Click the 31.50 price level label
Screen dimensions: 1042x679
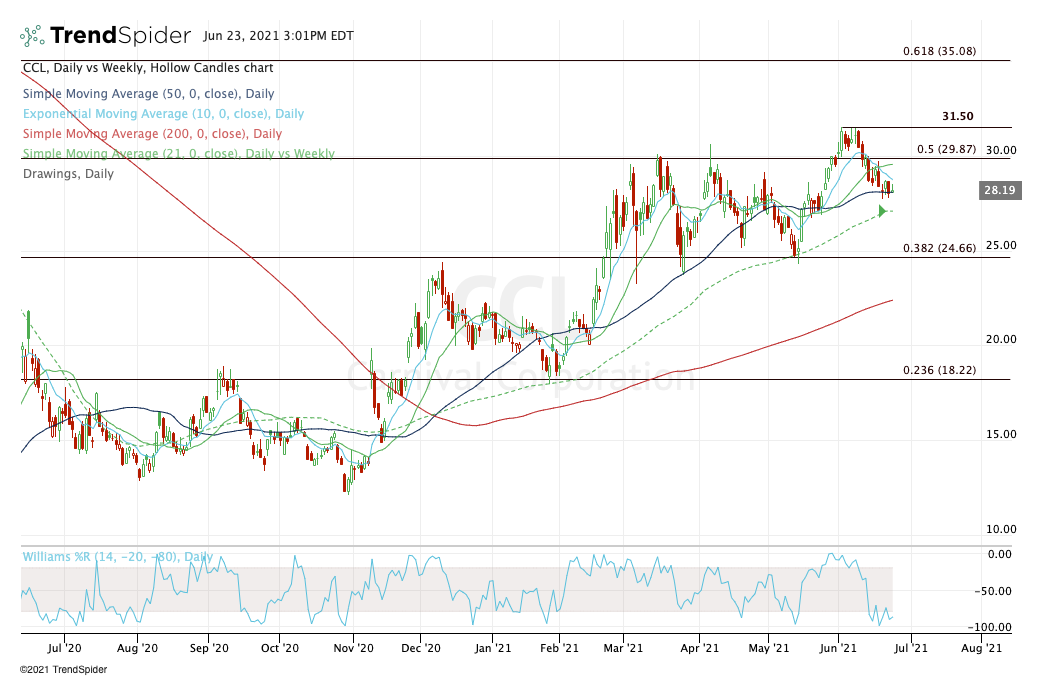click(x=958, y=116)
